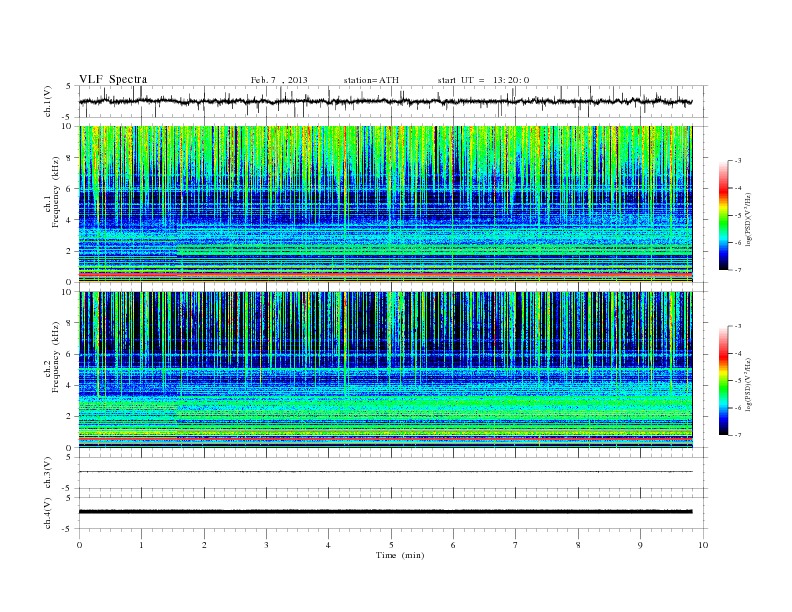Click time axis tick label 5
This screenshot has height=612, width=792.
tap(391, 545)
